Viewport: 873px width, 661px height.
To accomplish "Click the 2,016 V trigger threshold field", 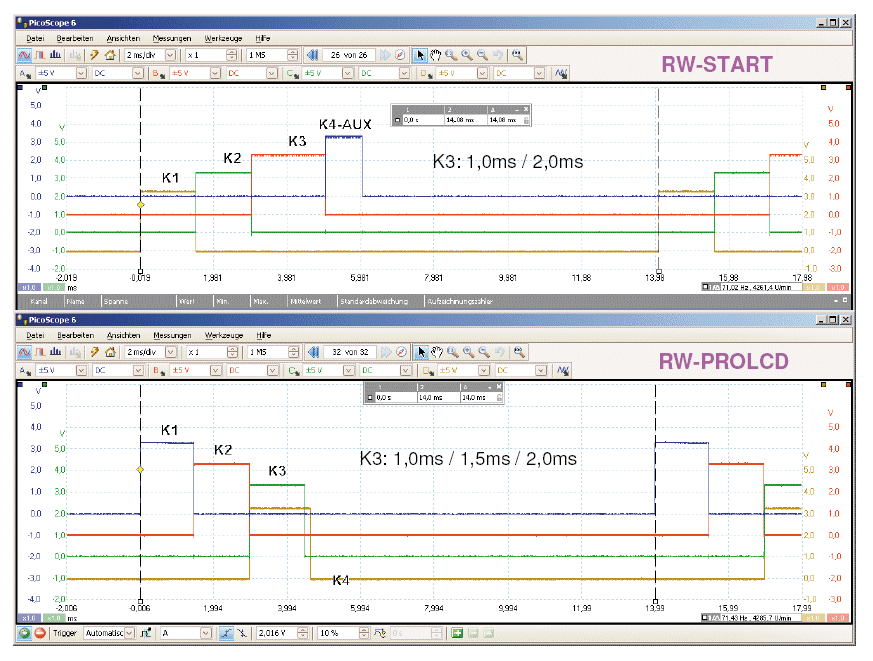I will 283,633.
